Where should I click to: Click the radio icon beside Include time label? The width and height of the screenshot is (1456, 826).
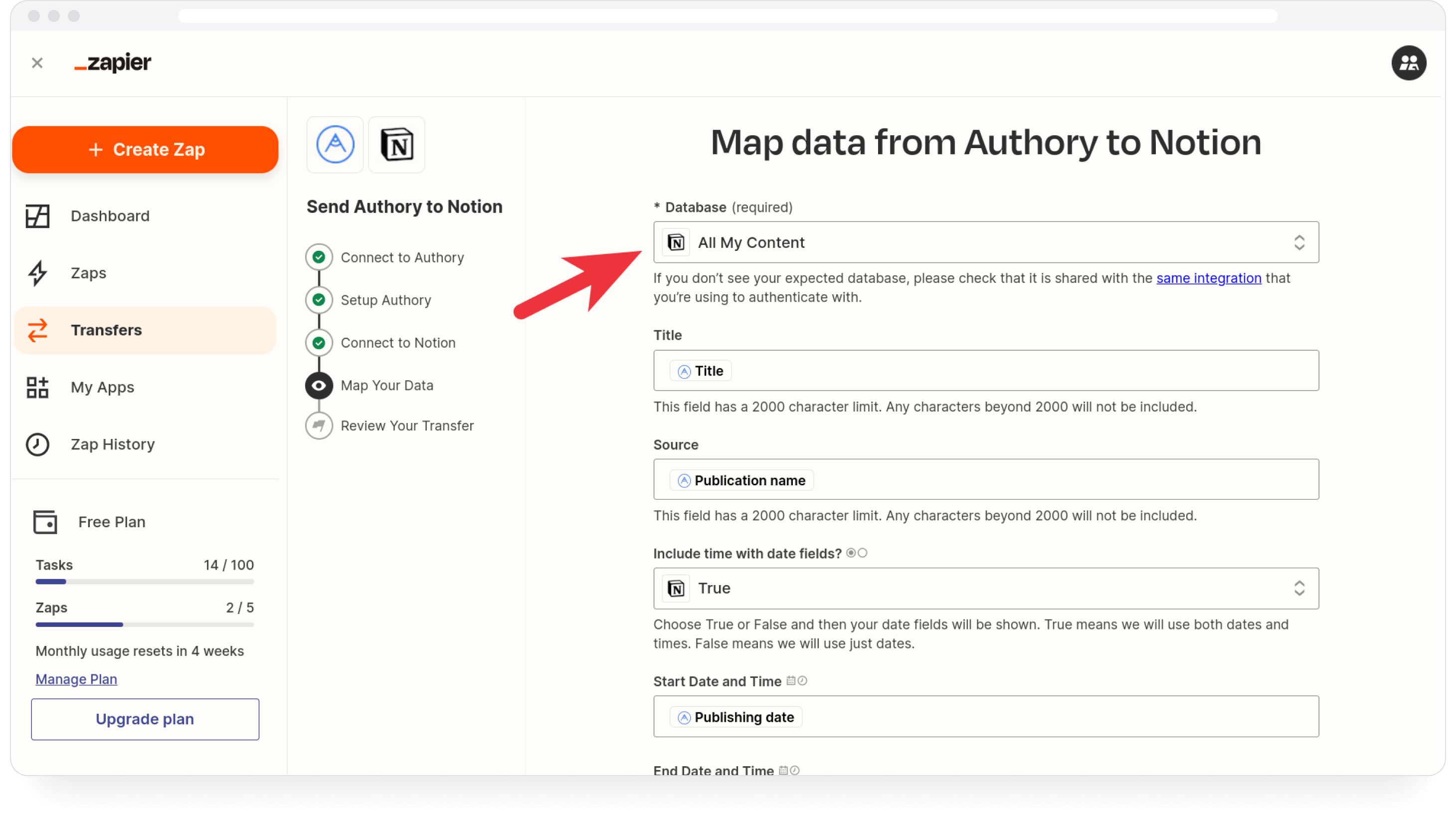[x=856, y=553]
